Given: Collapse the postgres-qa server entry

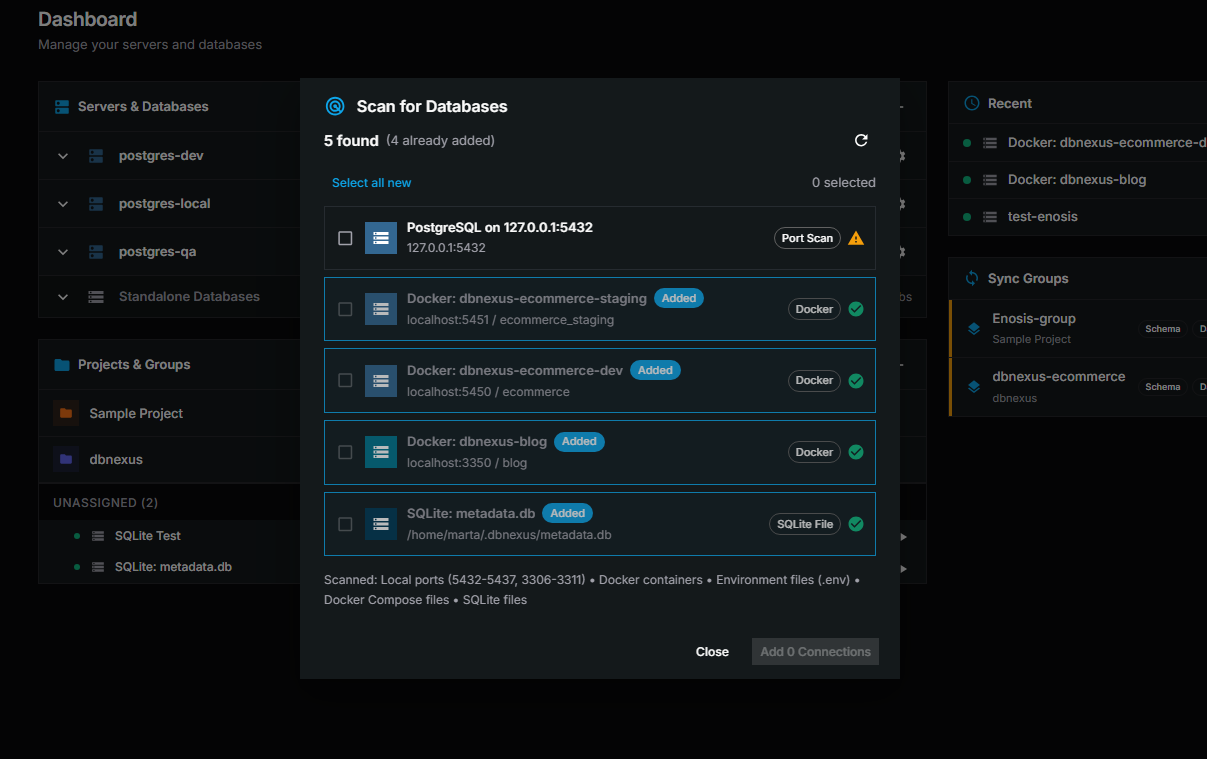Looking at the screenshot, I should (62, 251).
